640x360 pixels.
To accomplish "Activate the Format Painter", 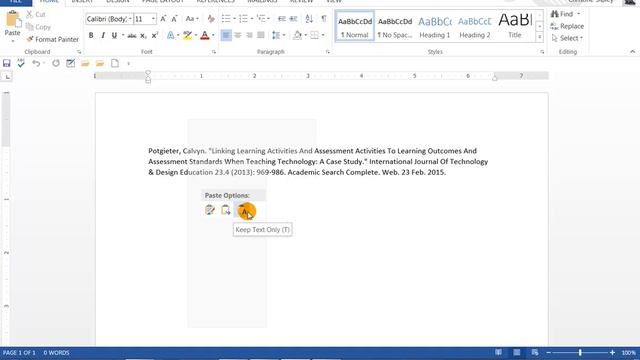I will tap(52, 39).
